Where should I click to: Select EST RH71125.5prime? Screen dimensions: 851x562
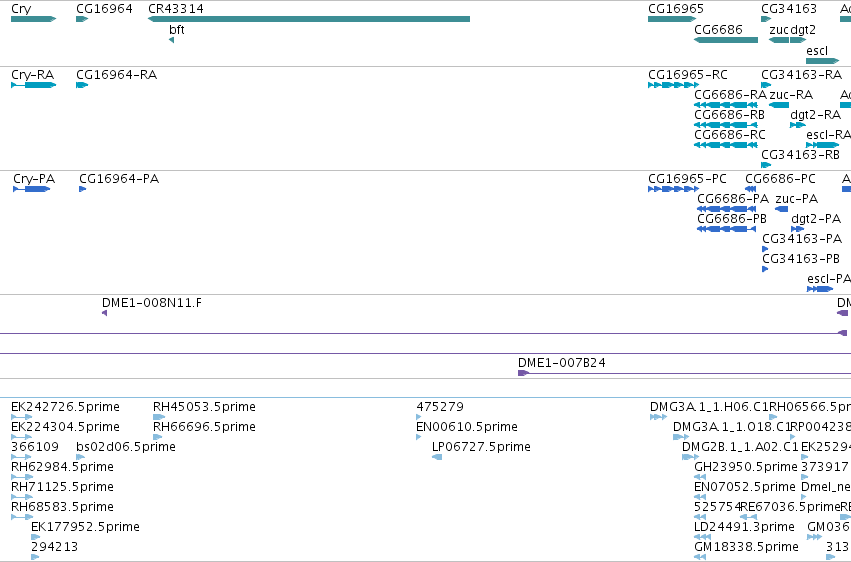click(62, 487)
